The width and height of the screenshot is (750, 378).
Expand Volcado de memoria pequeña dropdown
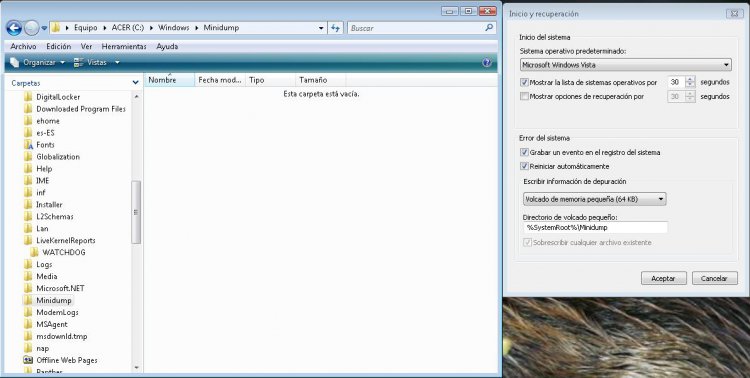(x=595, y=199)
